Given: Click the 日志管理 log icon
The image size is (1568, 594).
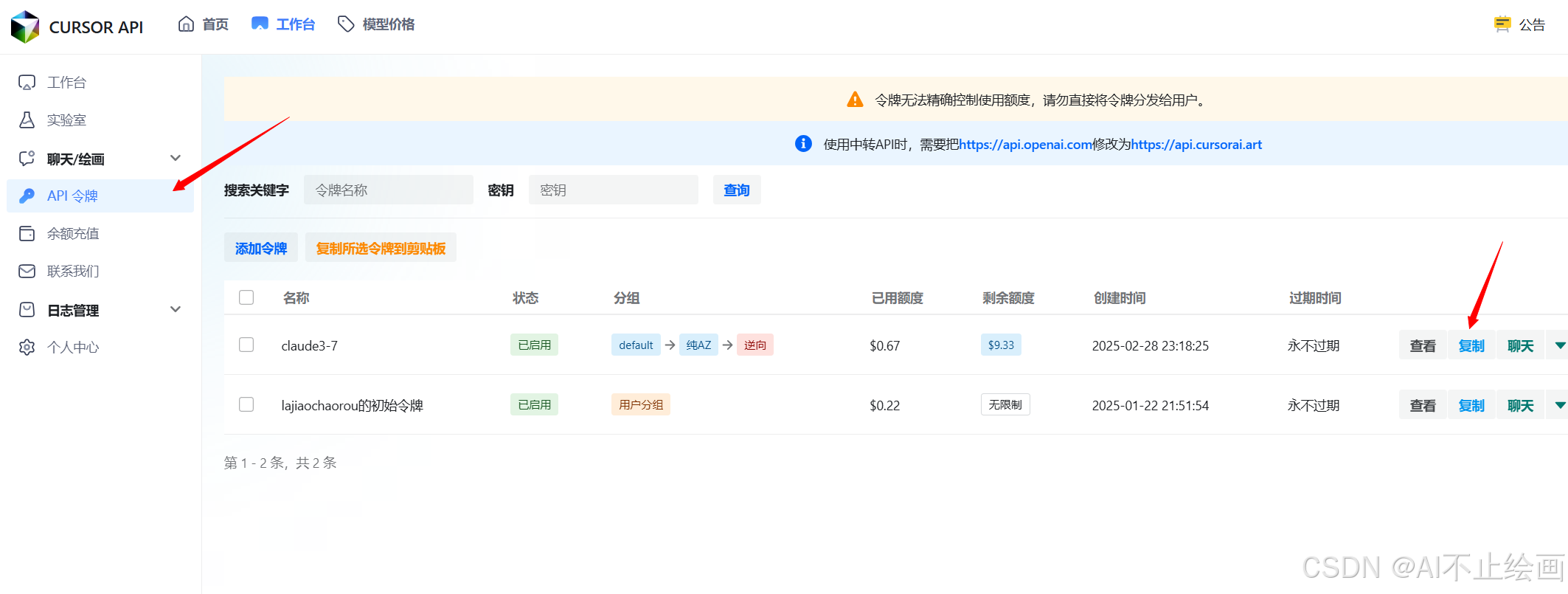Looking at the screenshot, I should [x=27, y=310].
